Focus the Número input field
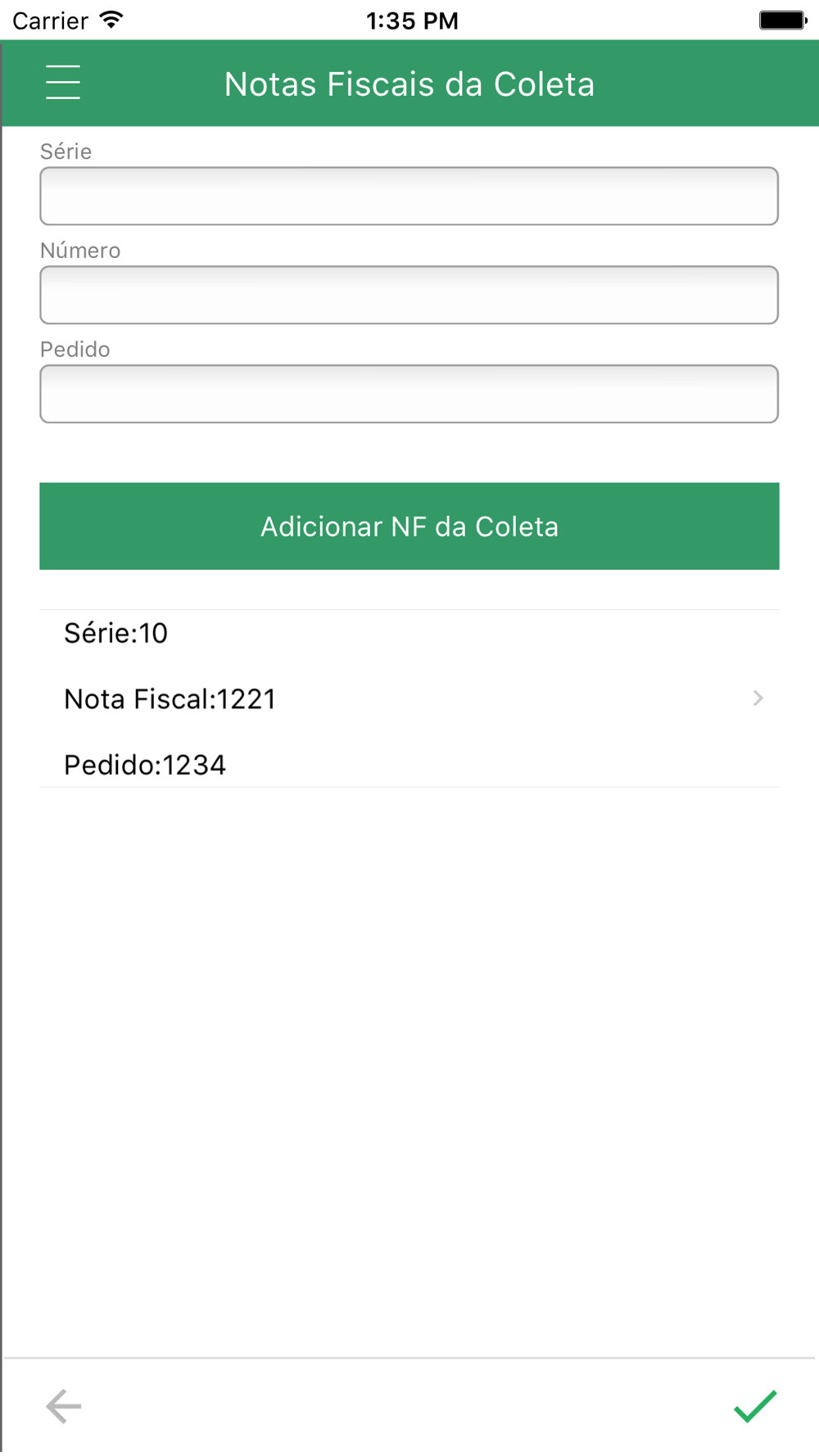The image size is (819, 1456). click(x=409, y=295)
